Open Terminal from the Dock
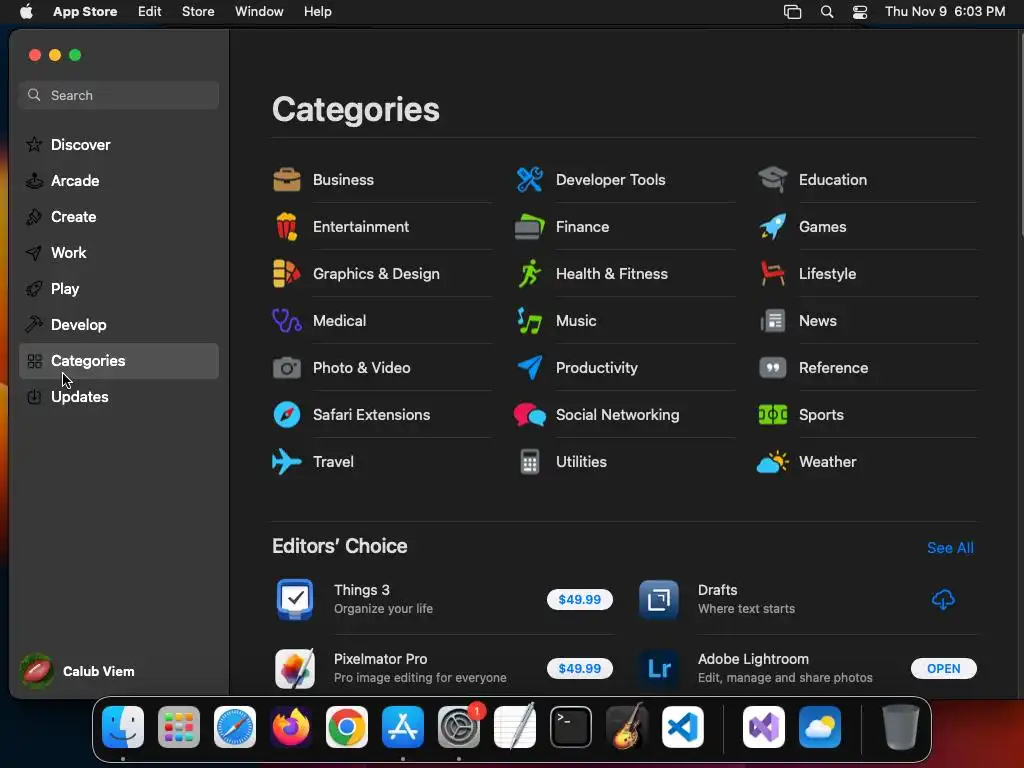 571,726
